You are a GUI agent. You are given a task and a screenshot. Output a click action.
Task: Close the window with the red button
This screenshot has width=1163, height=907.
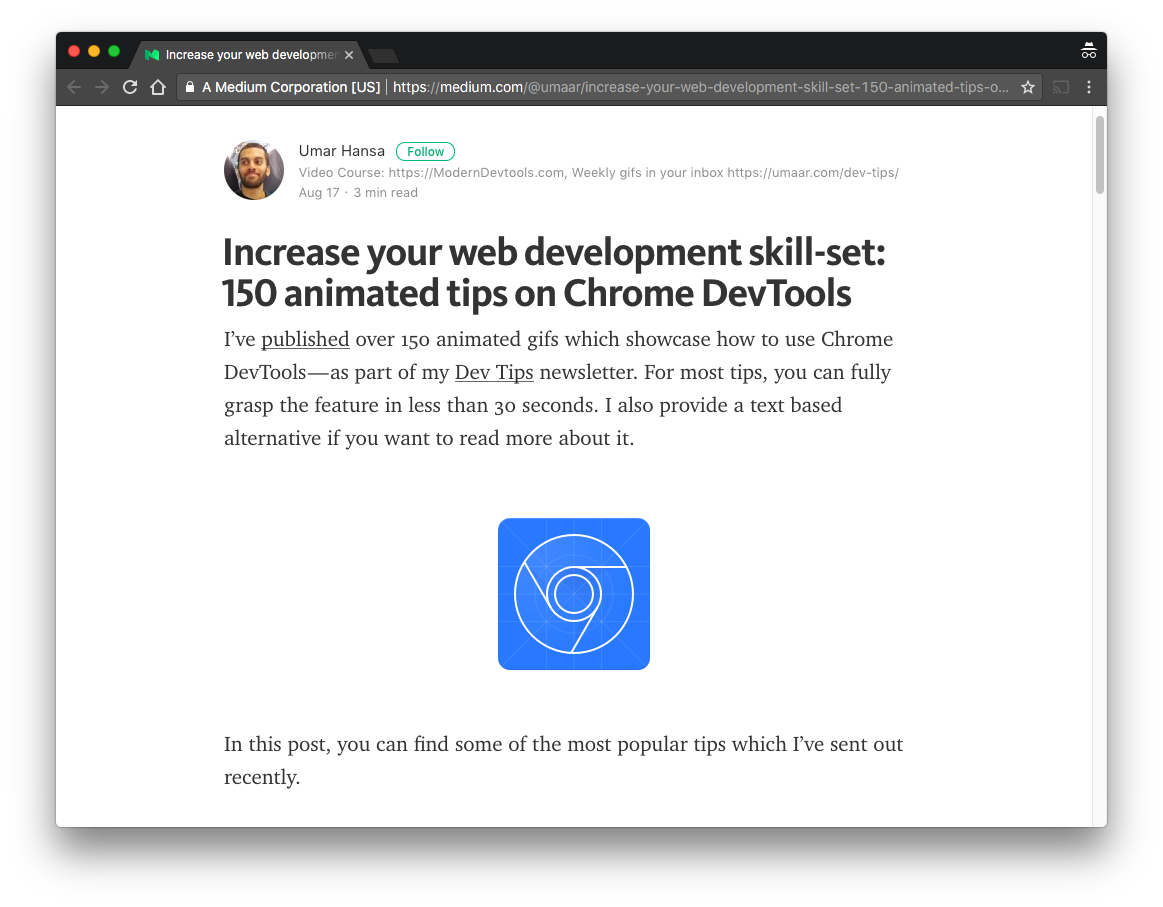coord(74,51)
